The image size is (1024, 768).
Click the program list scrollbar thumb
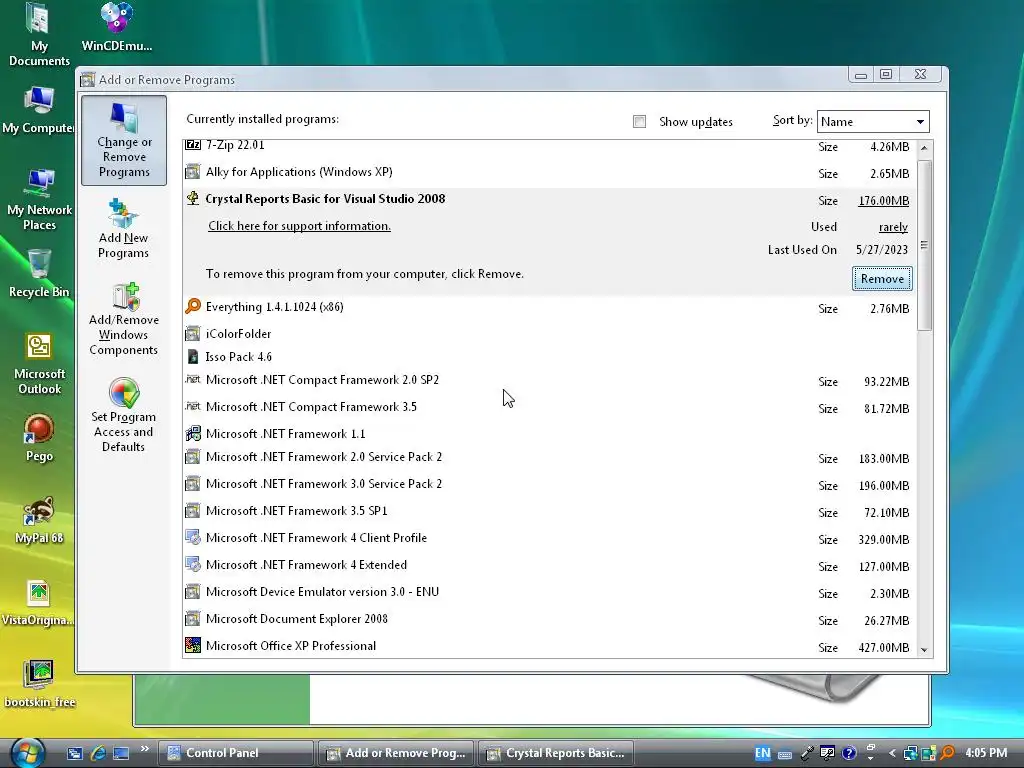(x=924, y=245)
